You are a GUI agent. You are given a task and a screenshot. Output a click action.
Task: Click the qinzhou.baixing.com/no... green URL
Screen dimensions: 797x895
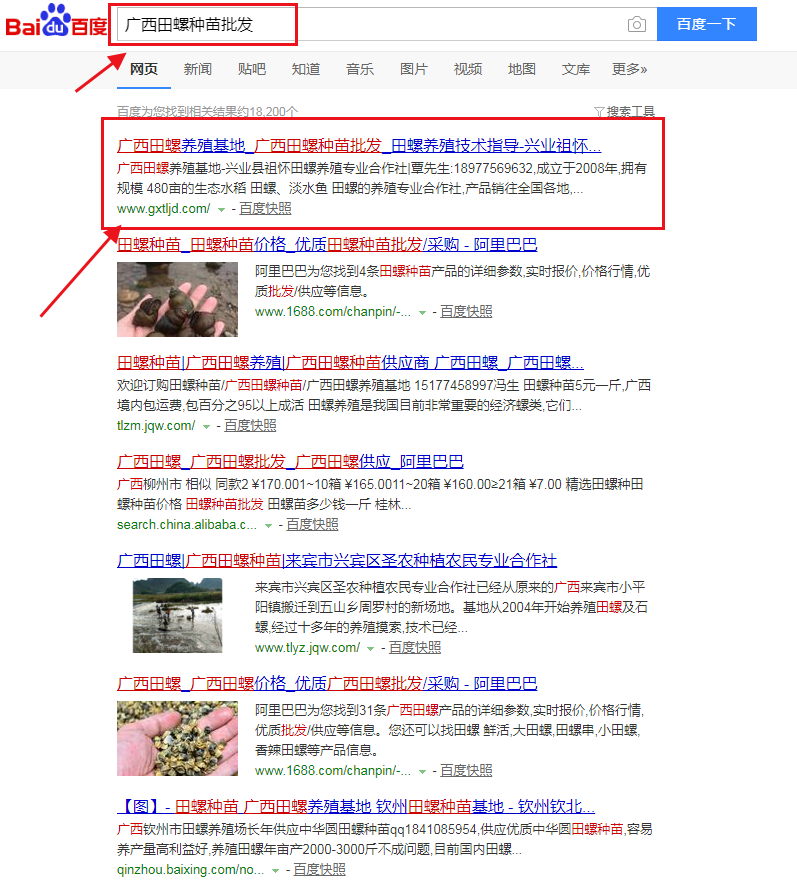coord(191,869)
